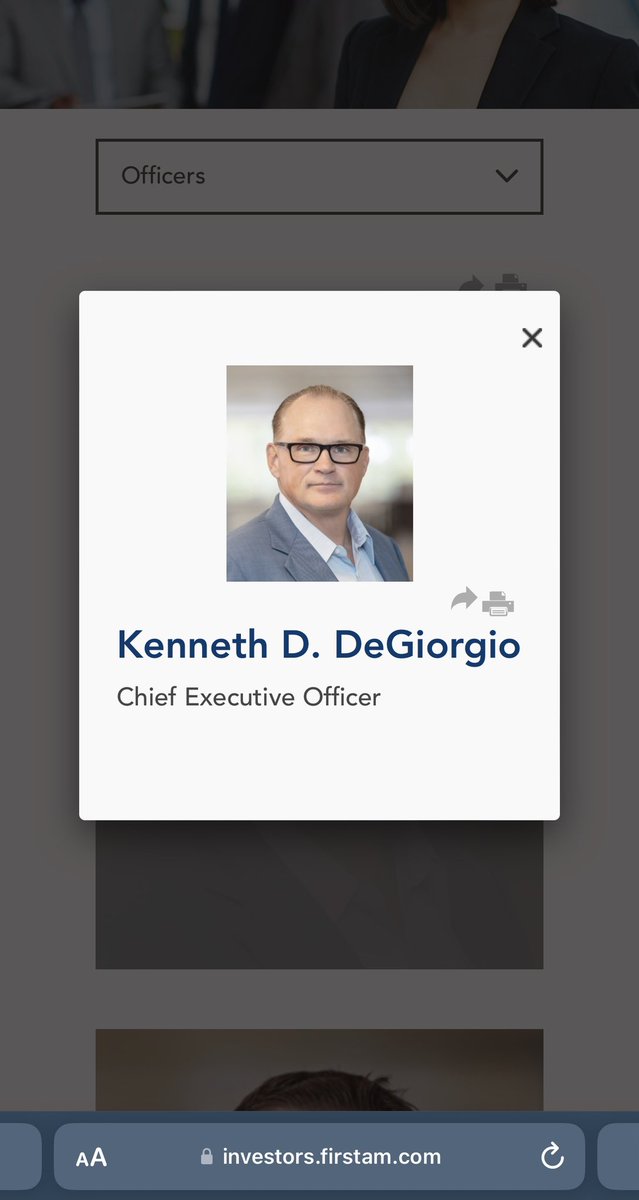Switch to the Safari tab on the left edge
This screenshot has height=1200, width=639.
point(18,1157)
